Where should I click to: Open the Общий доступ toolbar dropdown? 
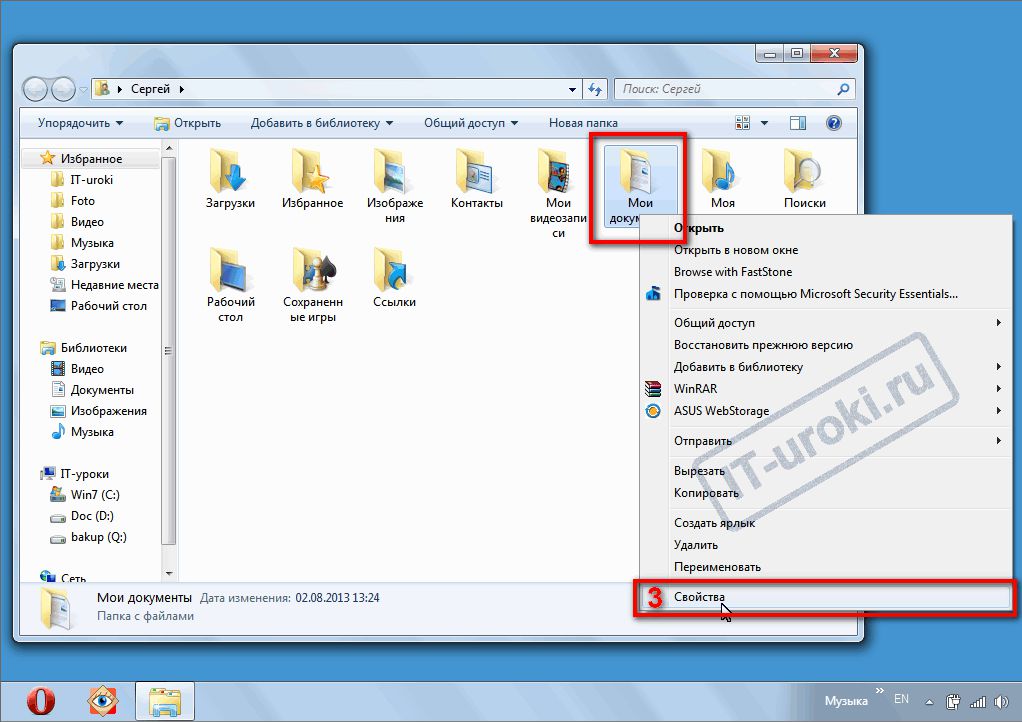pyautogui.click(x=471, y=123)
